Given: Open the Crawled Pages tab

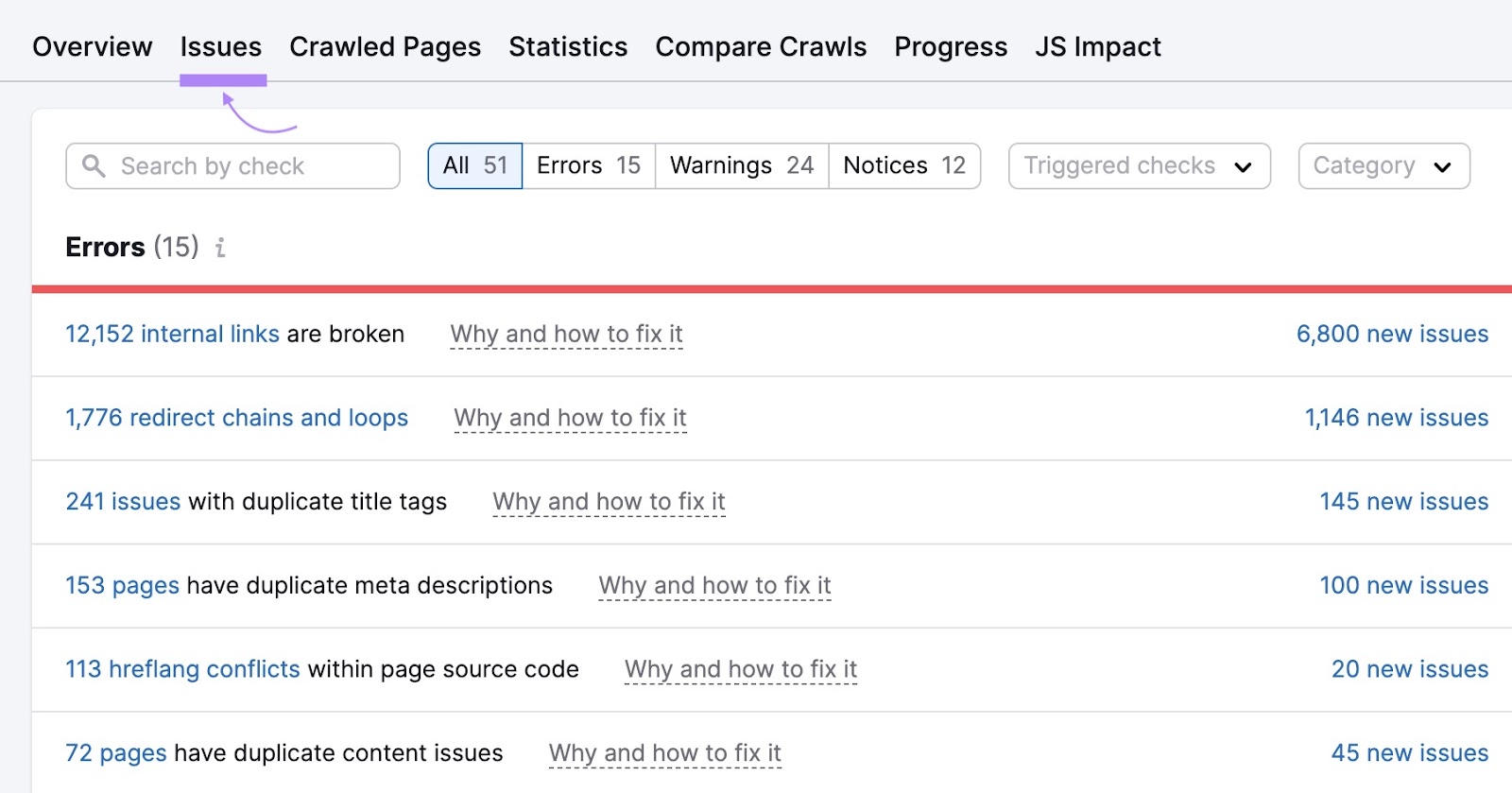Looking at the screenshot, I should (385, 46).
